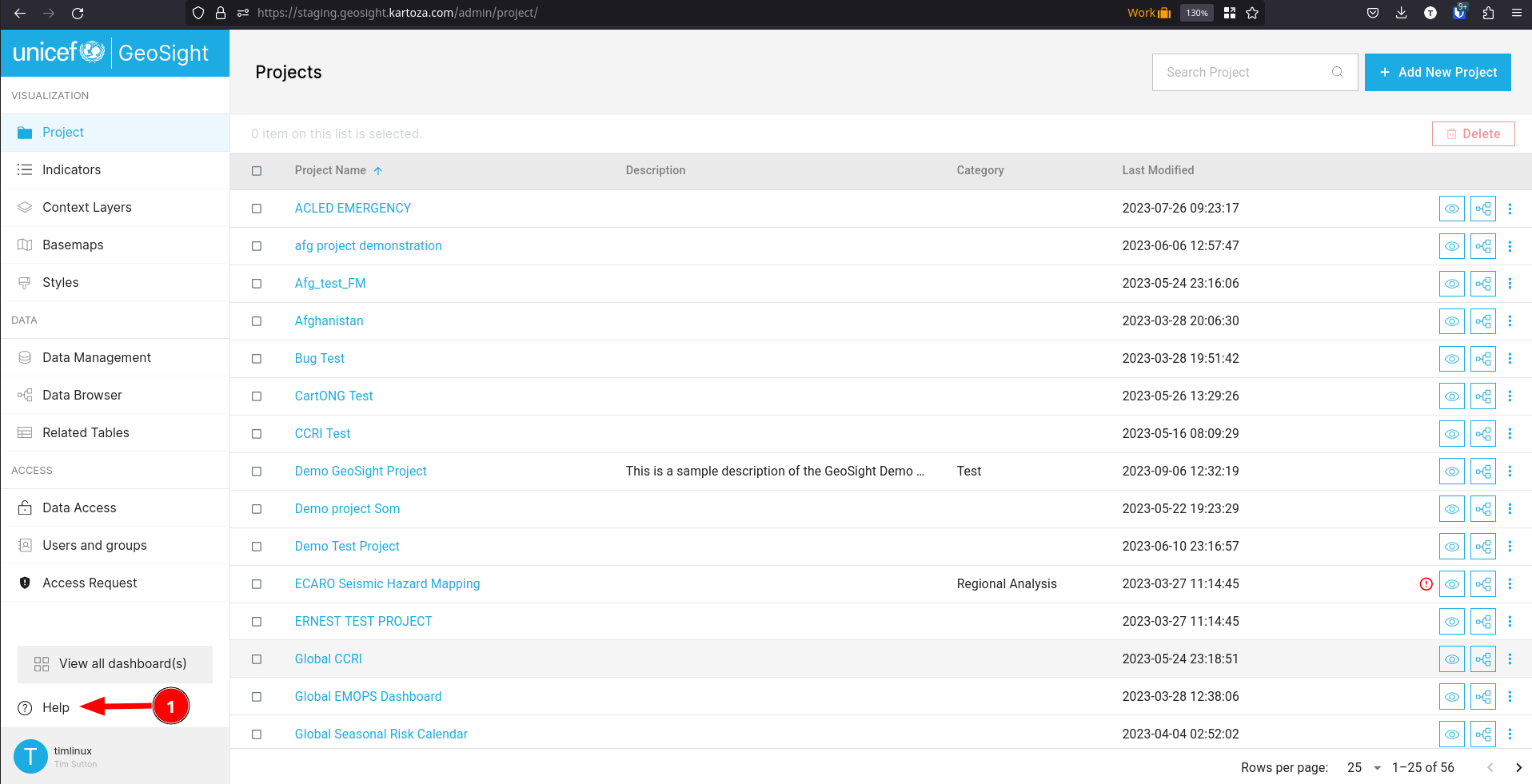Viewport: 1532px width, 784px height.
Task: Open Basemaps in the sidebar
Action: tap(115, 245)
